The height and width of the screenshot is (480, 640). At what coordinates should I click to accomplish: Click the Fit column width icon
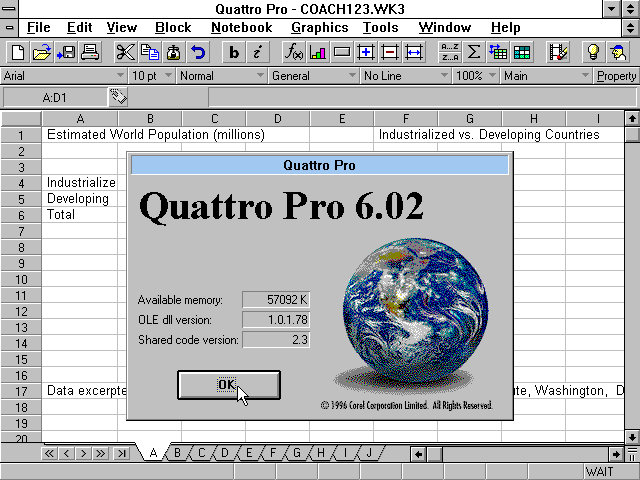coord(414,53)
